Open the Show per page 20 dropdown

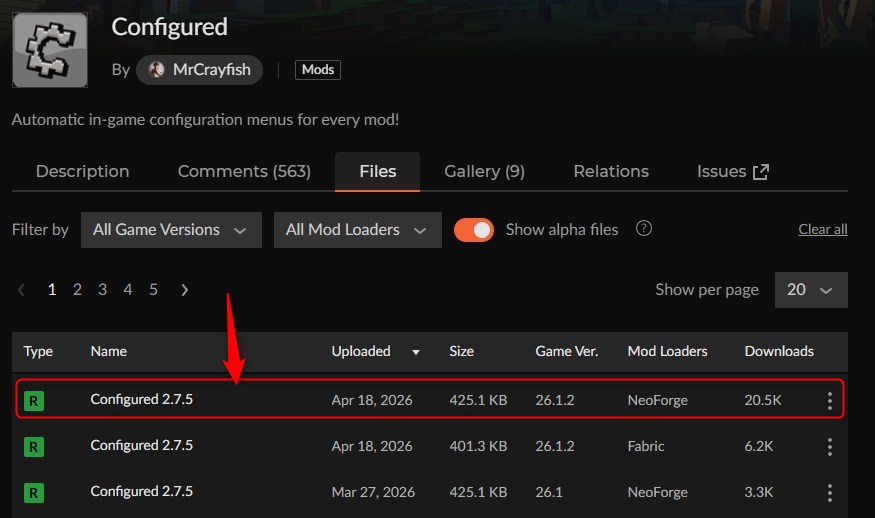pyautogui.click(x=811, y=290)
